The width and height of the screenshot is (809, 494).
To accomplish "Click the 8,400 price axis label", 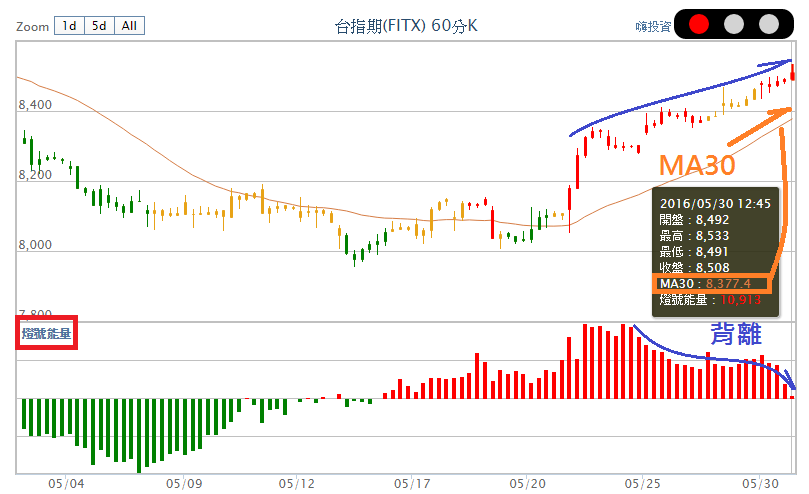I will tap(36, 105).
